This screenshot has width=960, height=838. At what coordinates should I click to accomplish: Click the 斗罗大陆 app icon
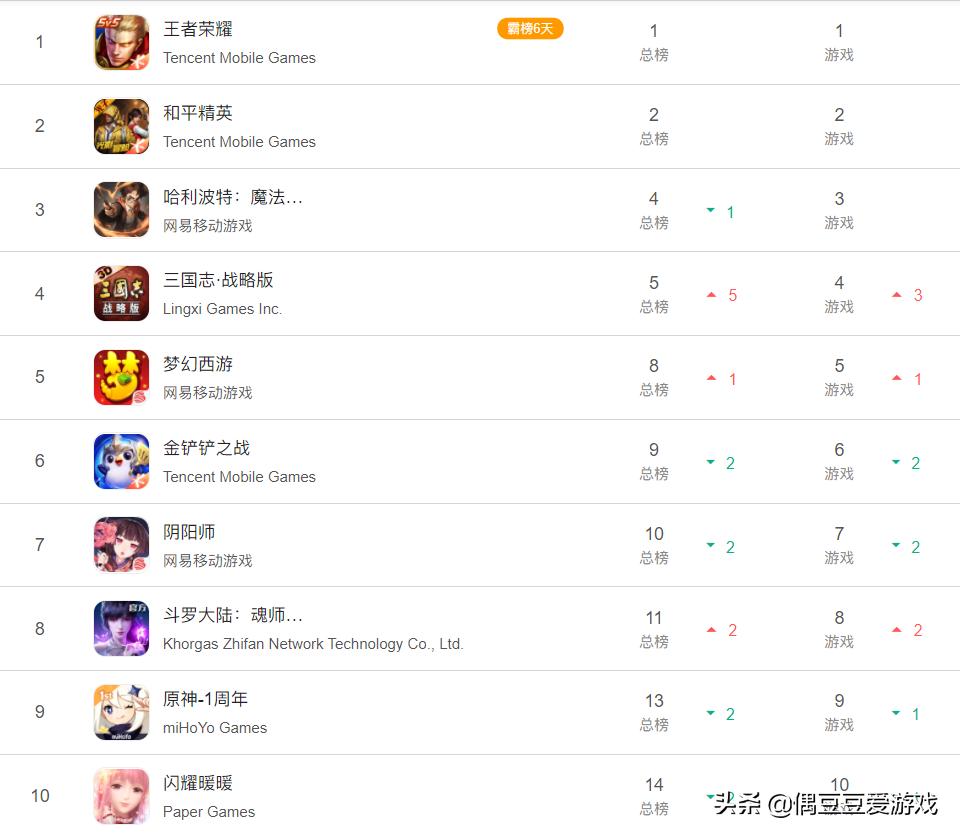pos(121,628)
